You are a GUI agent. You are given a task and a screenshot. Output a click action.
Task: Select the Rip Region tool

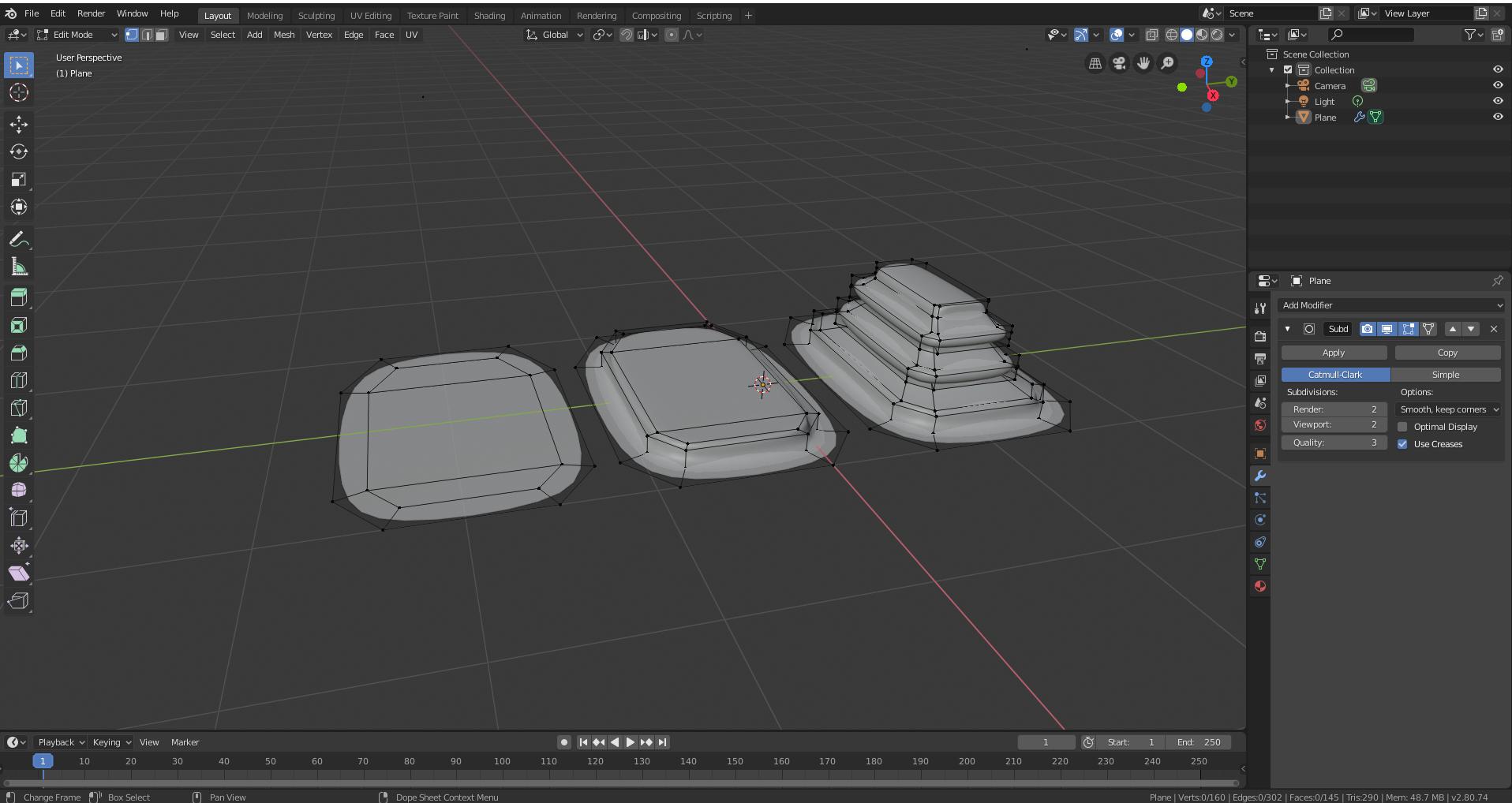[x=19, y=601]
